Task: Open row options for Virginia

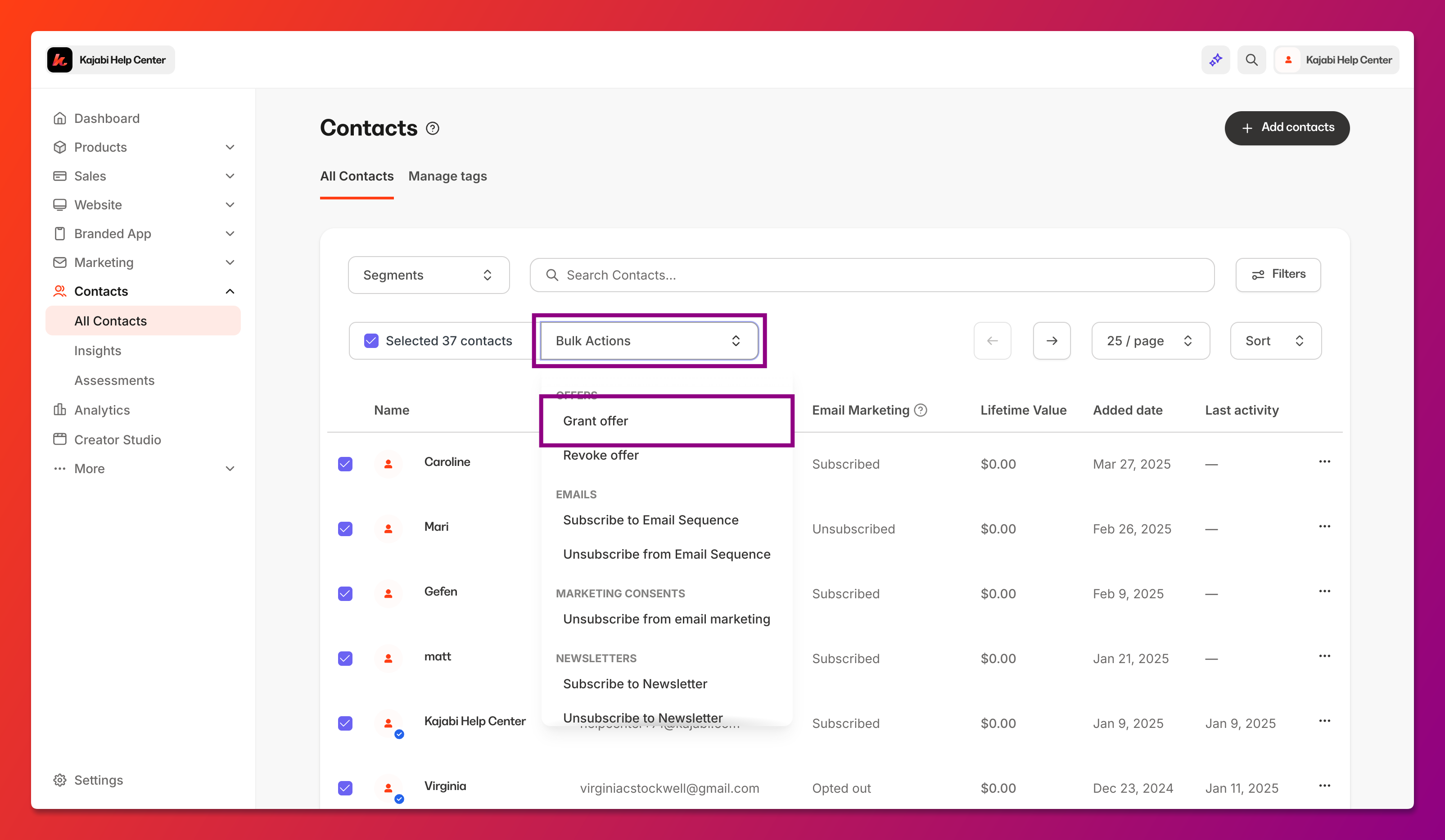Action: pyautogui.click(x=1324, y=786)
